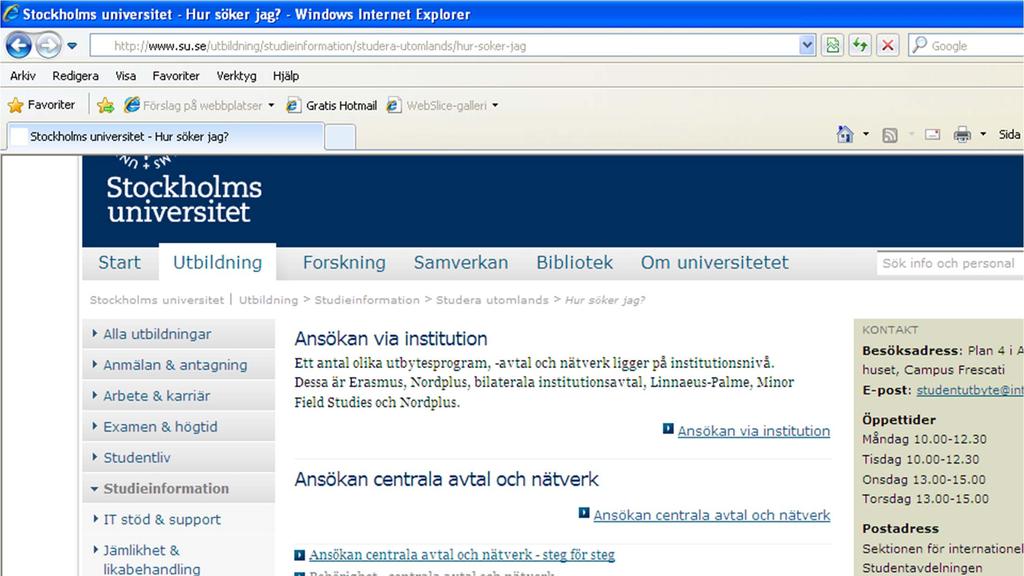Open the address bar history dropdown
This screenshot has height=576, width=1024.
coord(807,46)
